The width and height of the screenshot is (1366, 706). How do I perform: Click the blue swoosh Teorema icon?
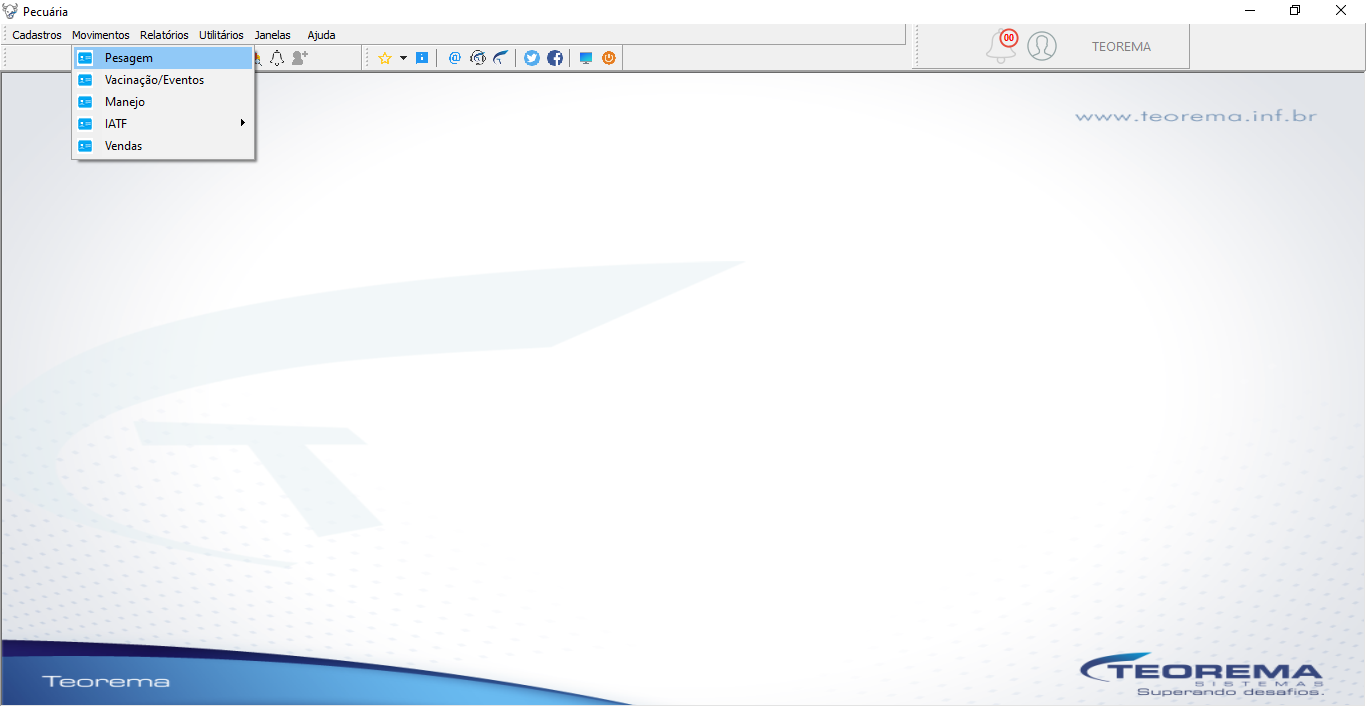coord(501,58)
